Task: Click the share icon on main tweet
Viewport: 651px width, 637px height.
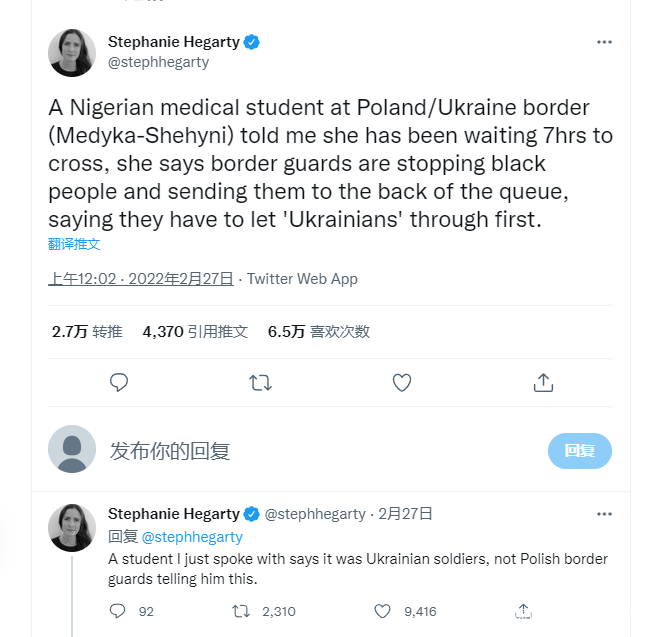Action: [543, 382]
